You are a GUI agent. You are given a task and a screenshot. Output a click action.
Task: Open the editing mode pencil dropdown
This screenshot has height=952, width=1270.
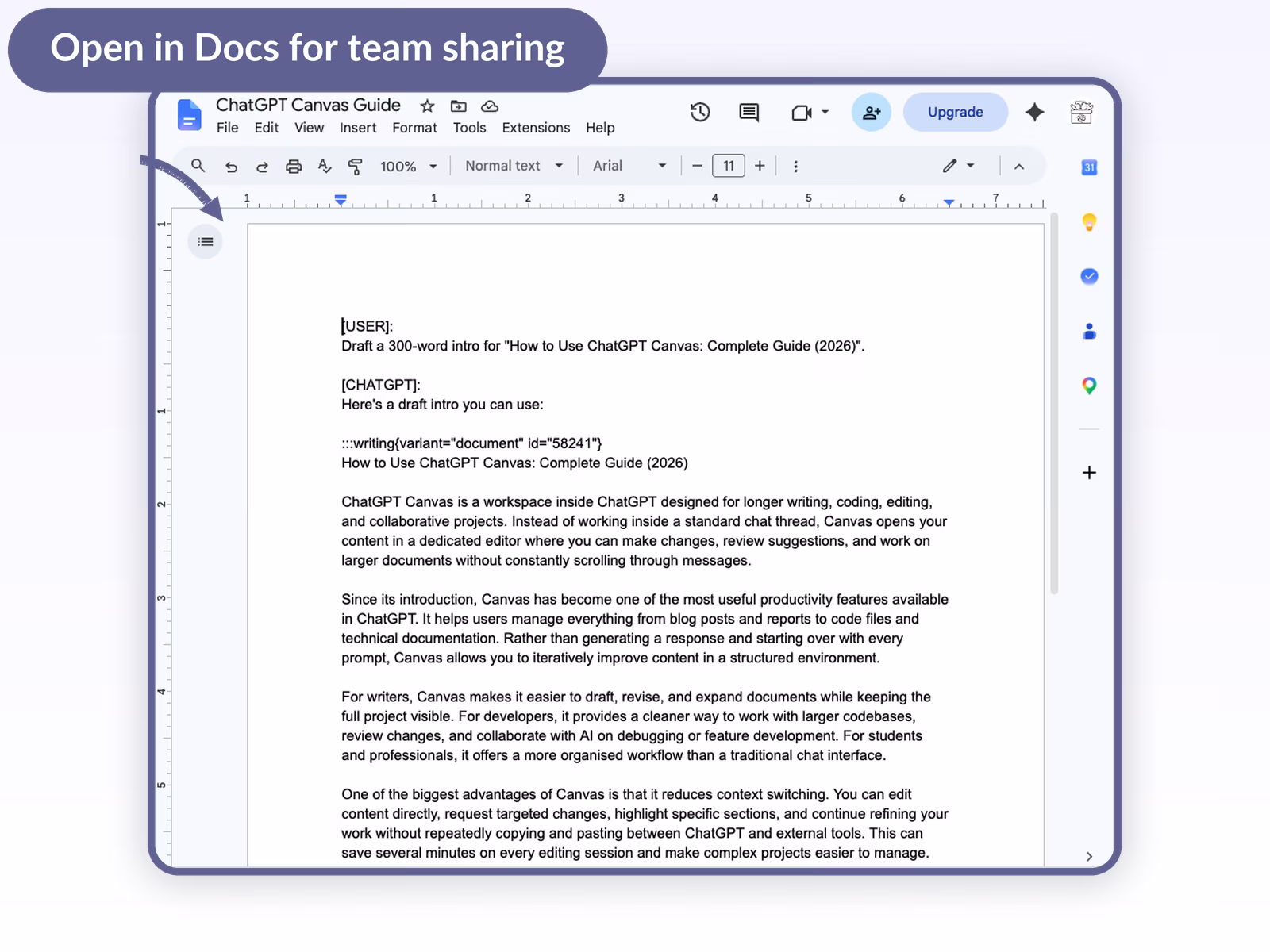click(958, 166)
